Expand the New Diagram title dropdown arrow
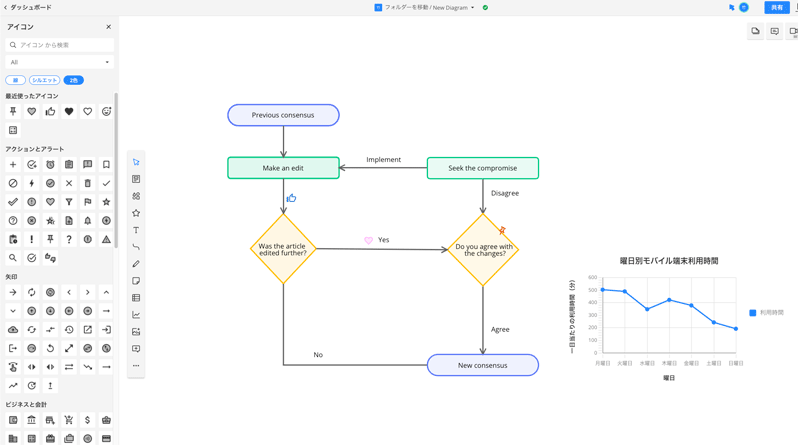798x445 pixels. (x=473, y=8)
